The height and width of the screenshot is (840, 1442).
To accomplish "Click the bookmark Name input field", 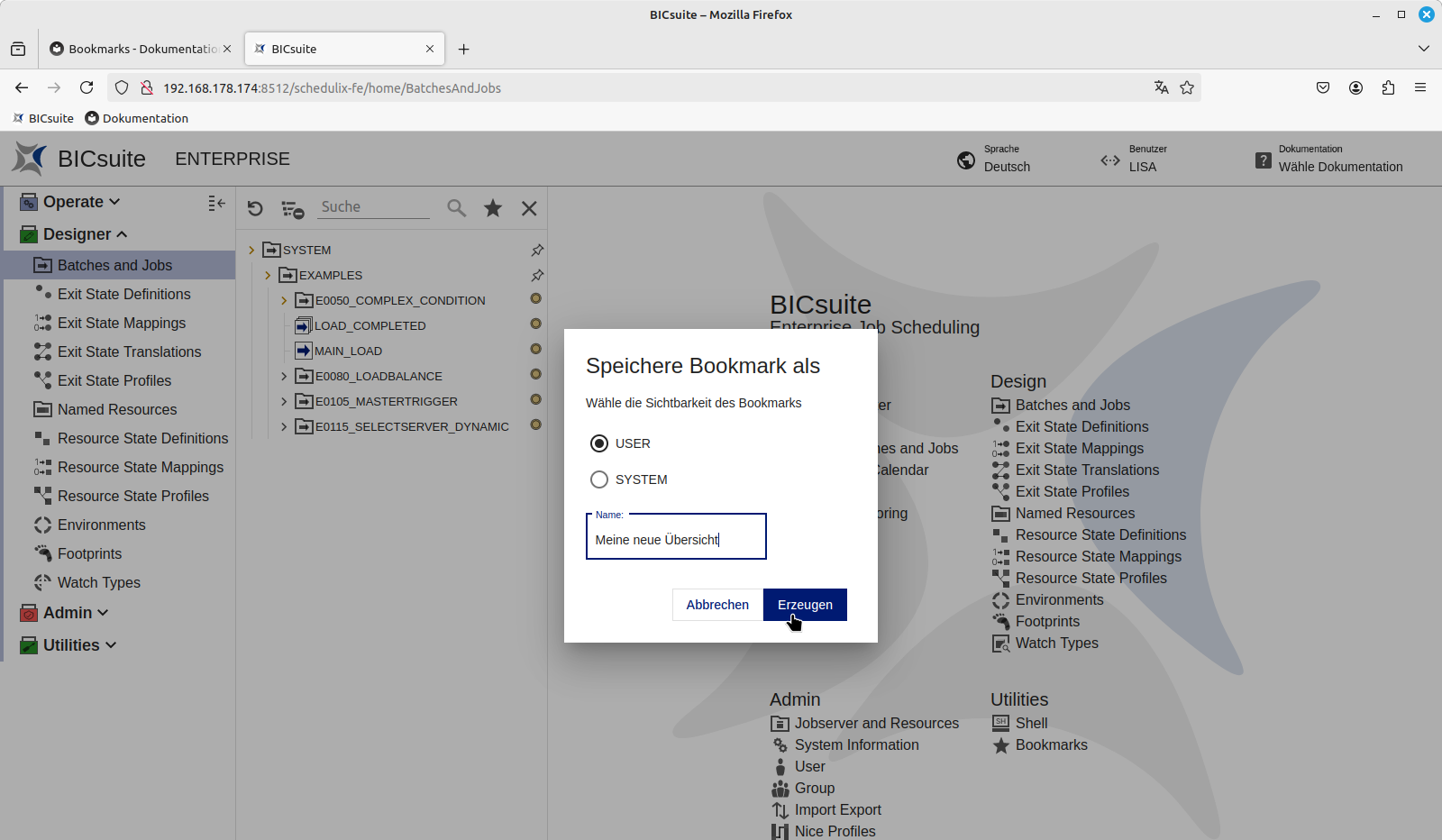I will (676, 539).
